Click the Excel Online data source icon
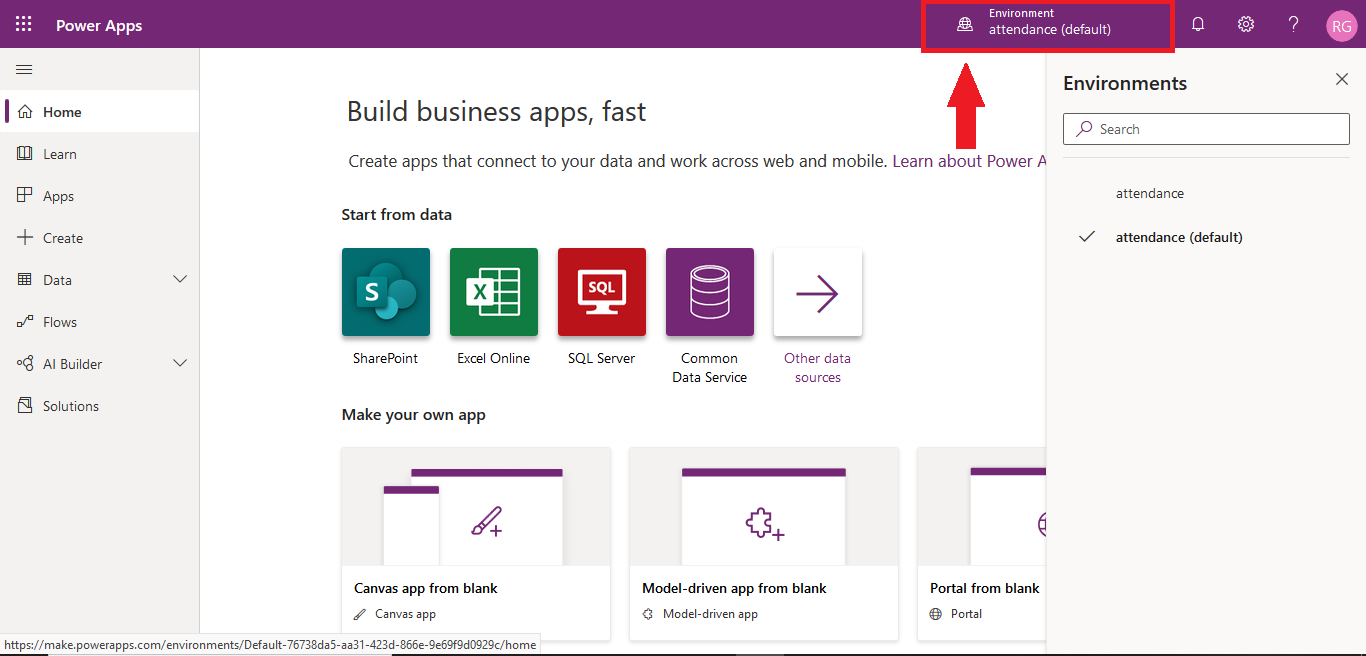The height and width of the screenshot is (656, 1366). pos(494,292)
